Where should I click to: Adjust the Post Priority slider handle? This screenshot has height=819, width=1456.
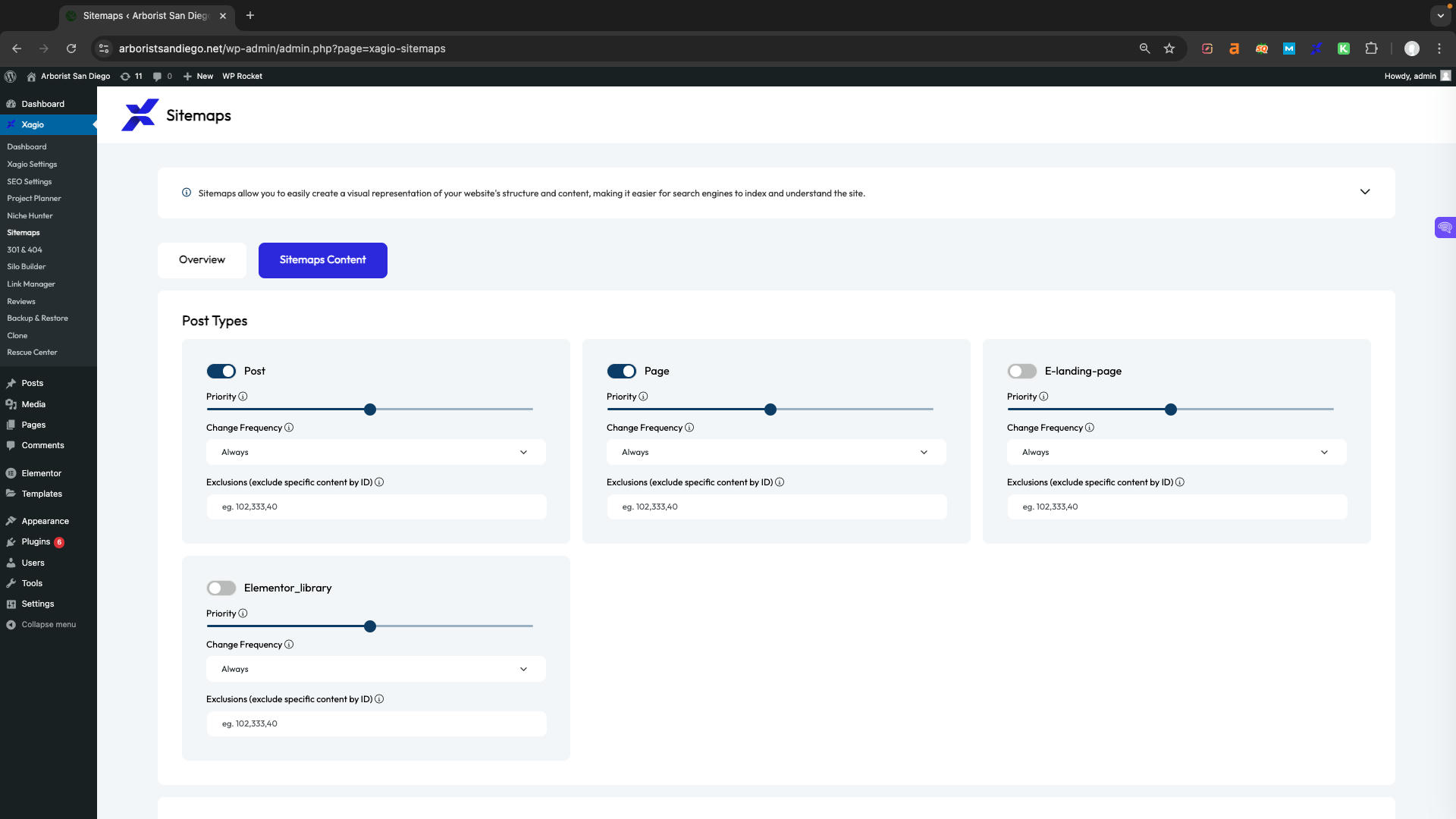click(370, 409)
